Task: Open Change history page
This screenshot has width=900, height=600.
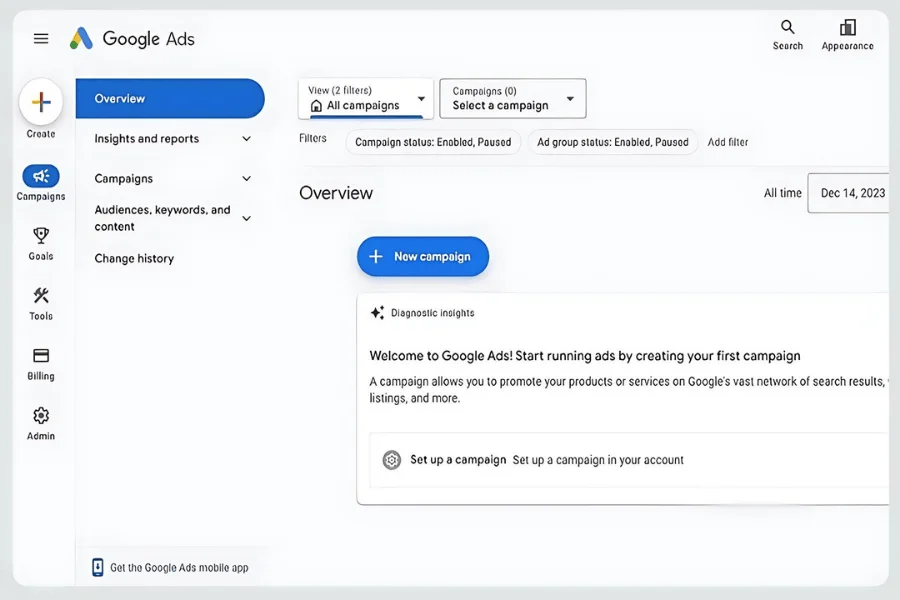Action: click(x=134, y=258)
